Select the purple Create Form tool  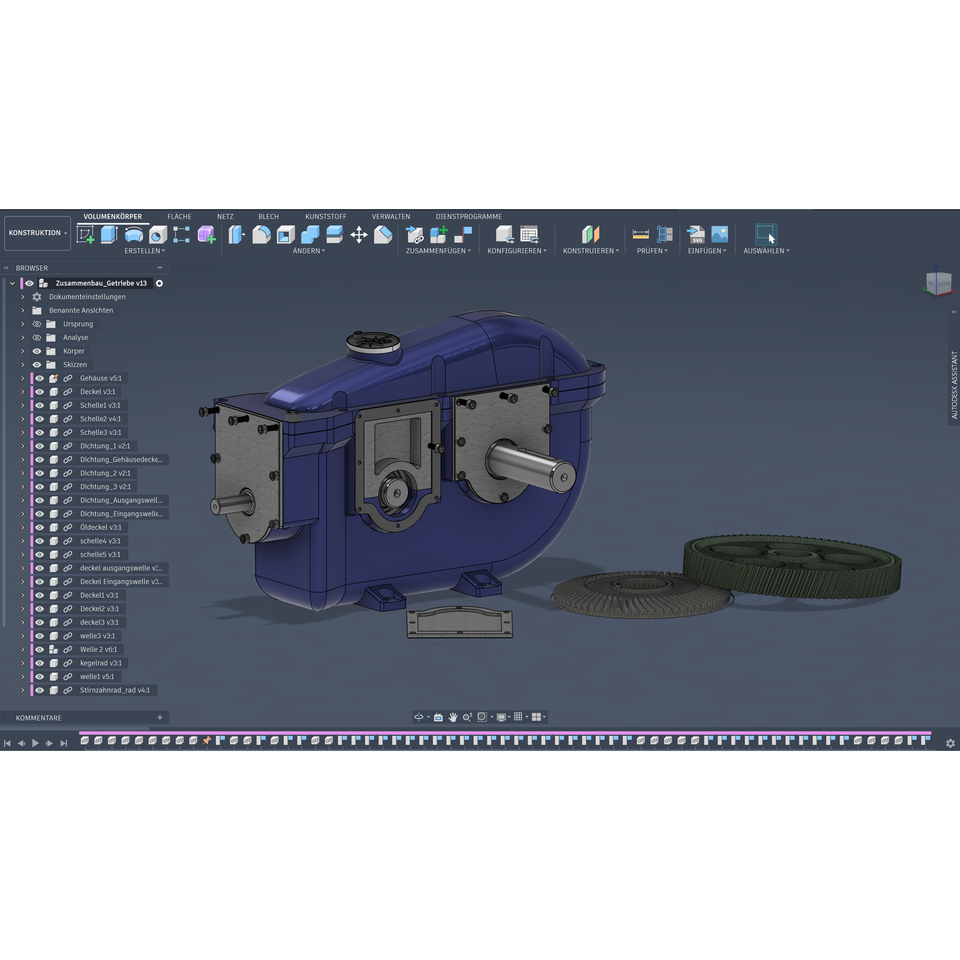[x=206, y=234]
